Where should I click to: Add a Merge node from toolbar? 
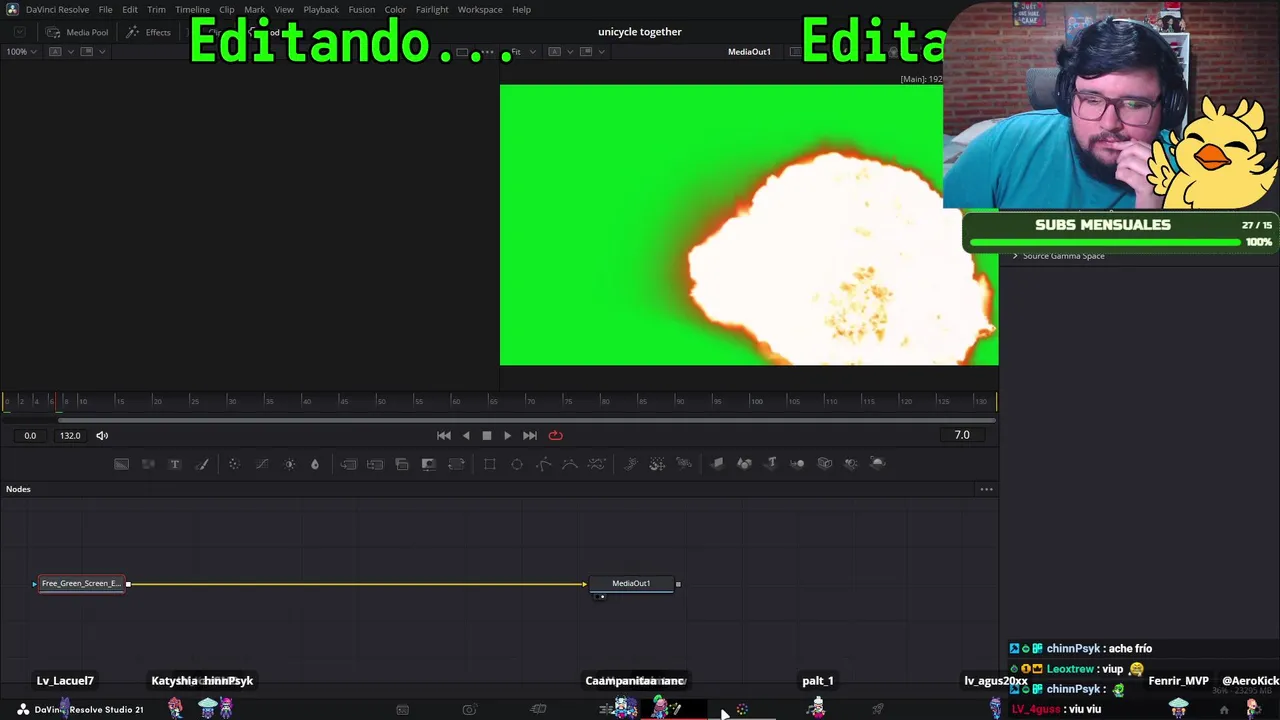[348, 463]
